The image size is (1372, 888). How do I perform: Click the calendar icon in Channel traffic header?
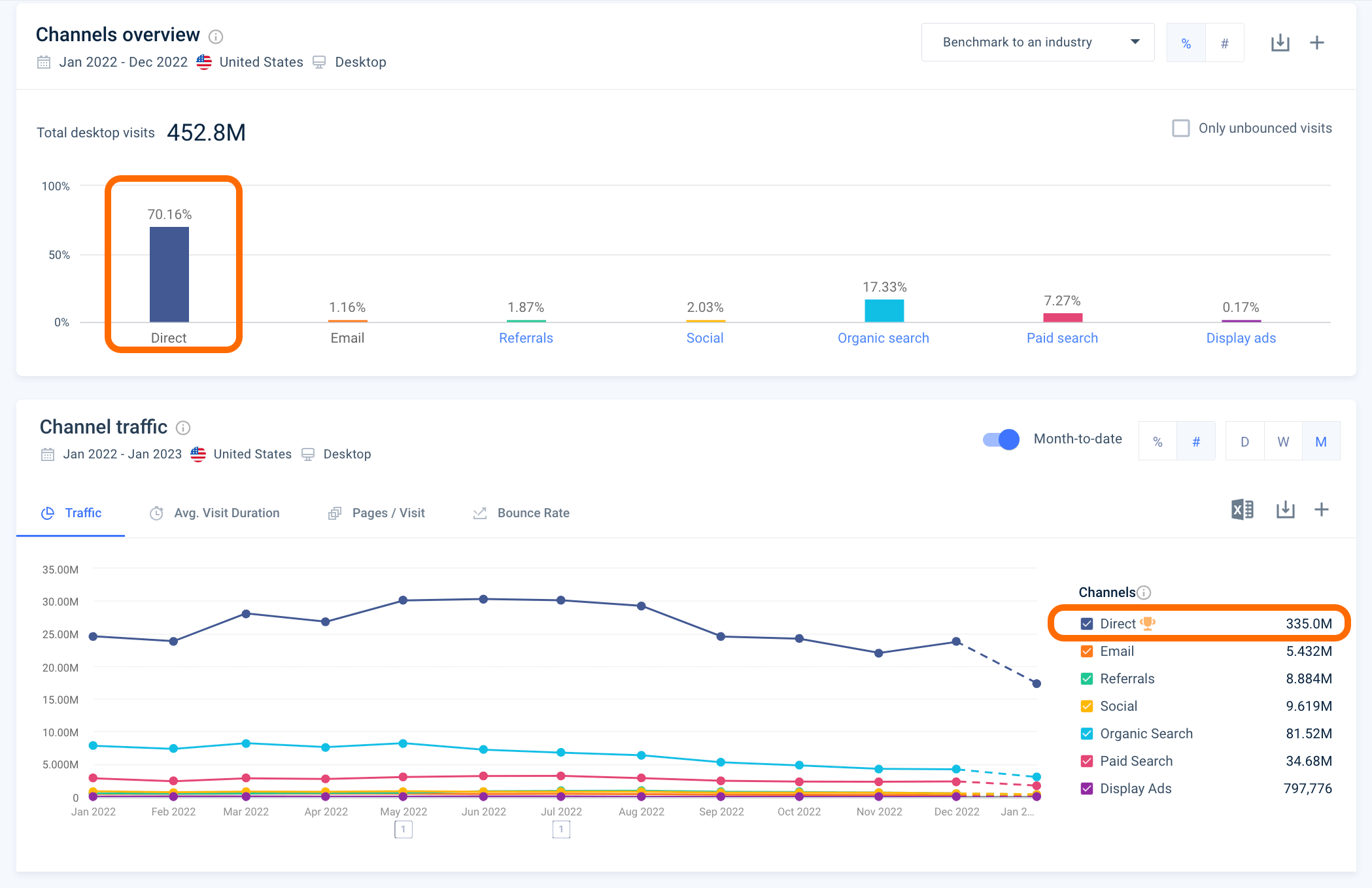pyautogui.click(x=47, y=454)
